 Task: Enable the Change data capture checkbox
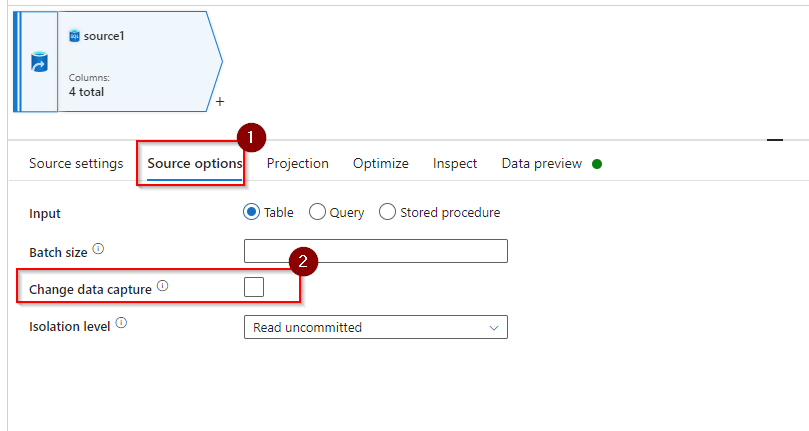point(254,287)
